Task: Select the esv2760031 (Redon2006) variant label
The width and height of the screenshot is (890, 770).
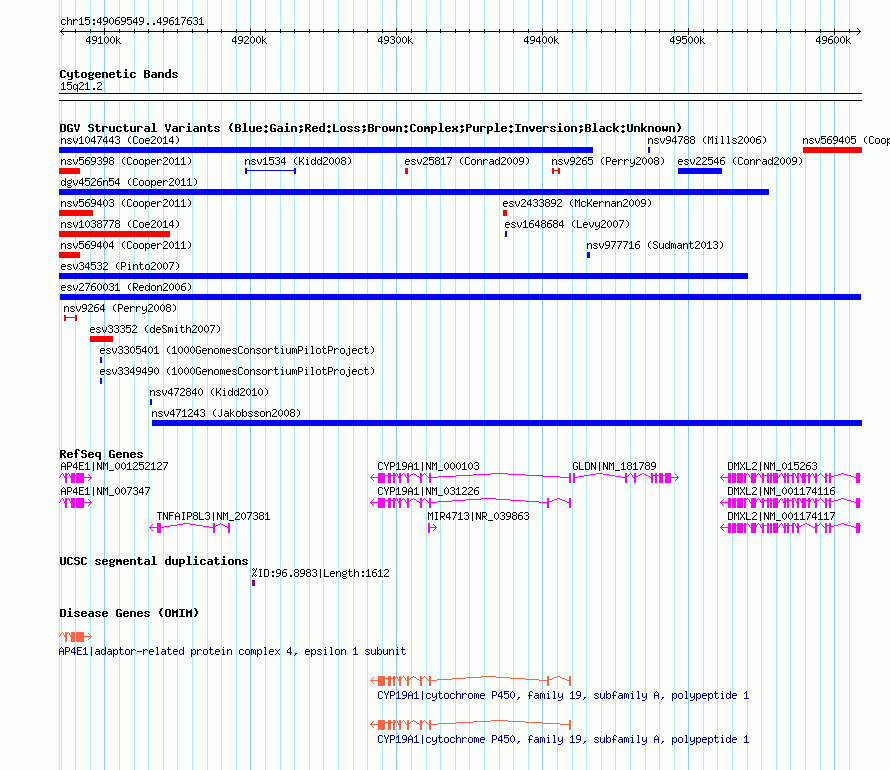Action: pos(126,287)
